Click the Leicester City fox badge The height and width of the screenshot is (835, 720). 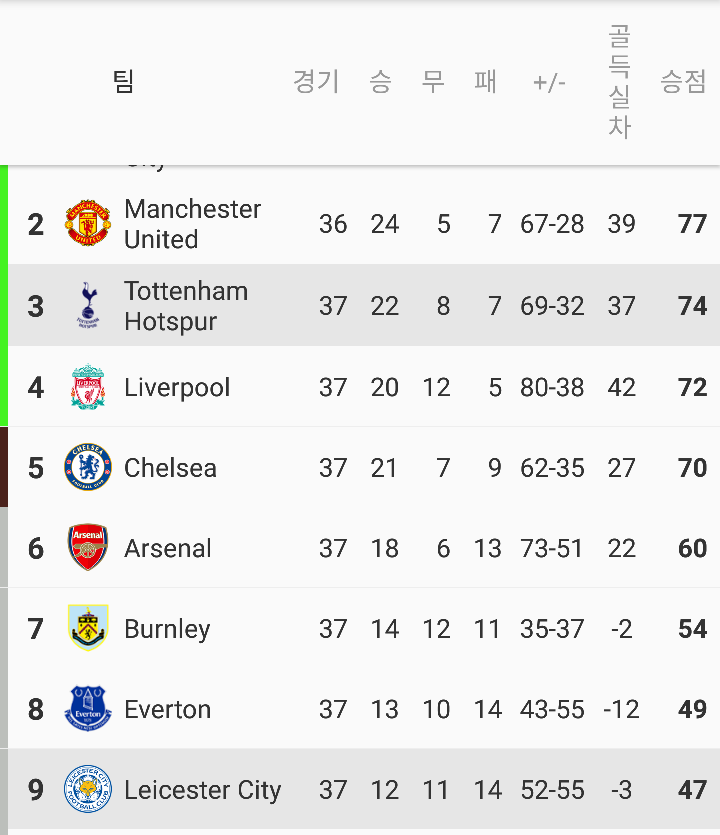88,789
